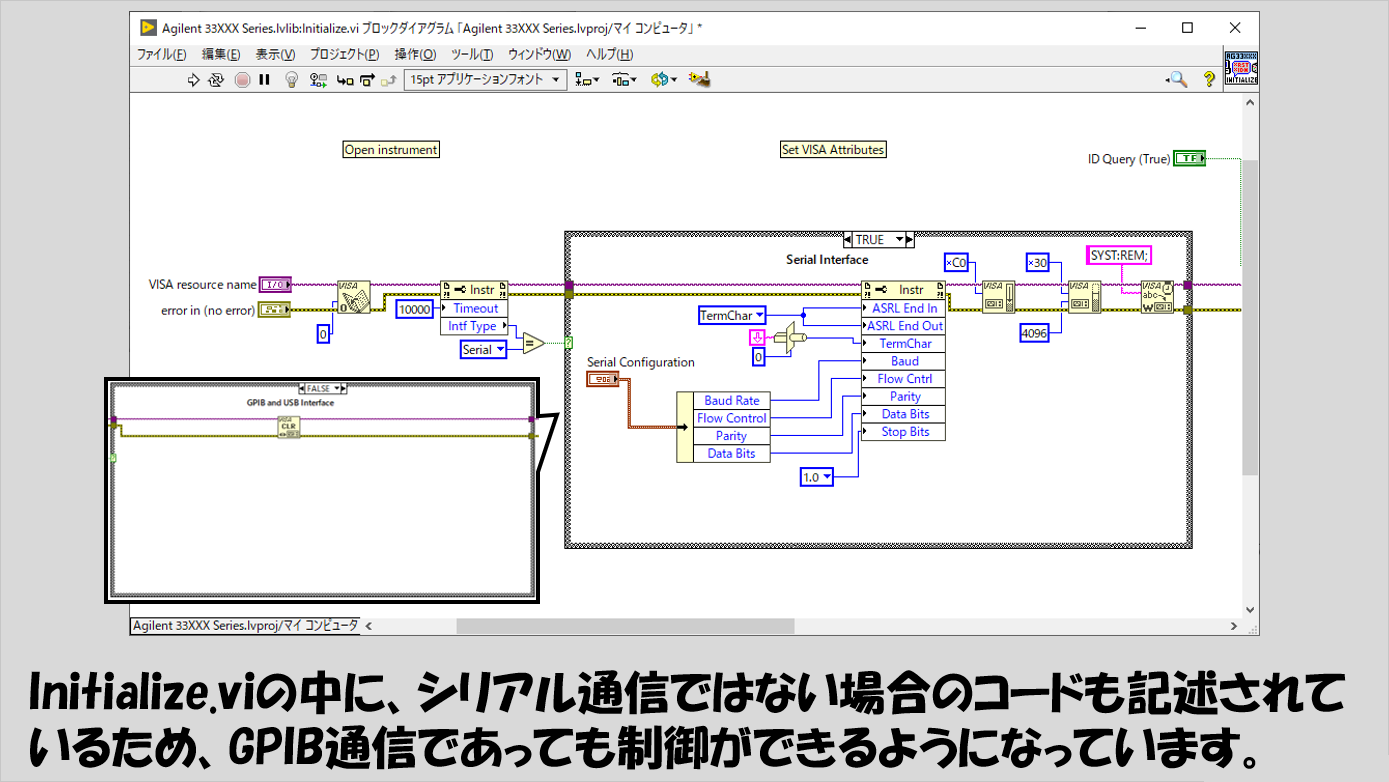Run the VI with the Run arrow
1389x782 pixels.
194,80
